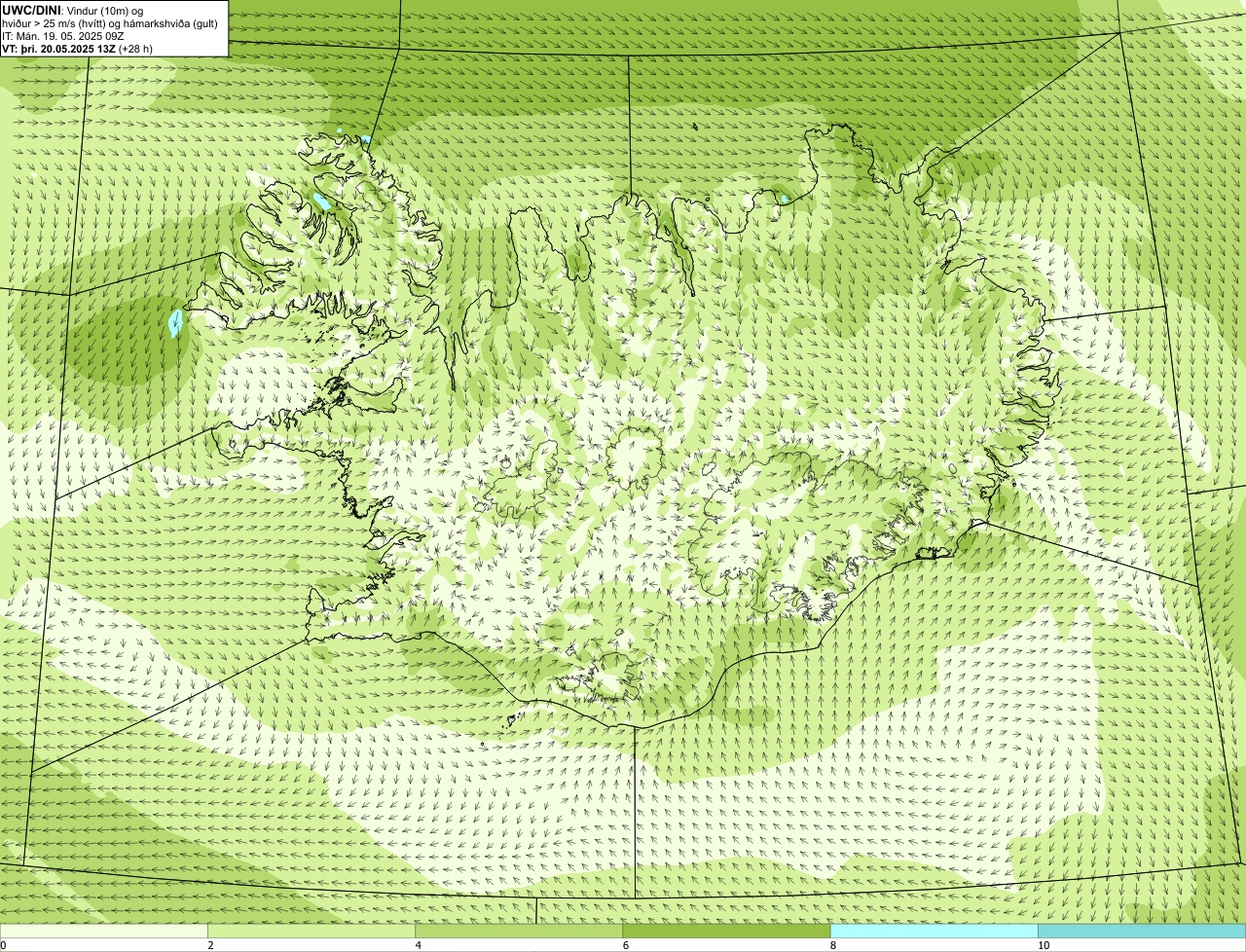1246x952 pixels.
Task: Click the 8–10 m/s light cyan legend segment
Action: pos(934,932)
